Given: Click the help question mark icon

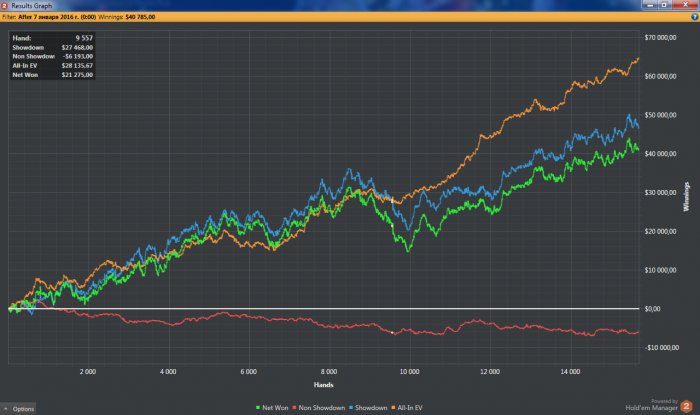Looking at the screenshot, I should tap(694, 17).
